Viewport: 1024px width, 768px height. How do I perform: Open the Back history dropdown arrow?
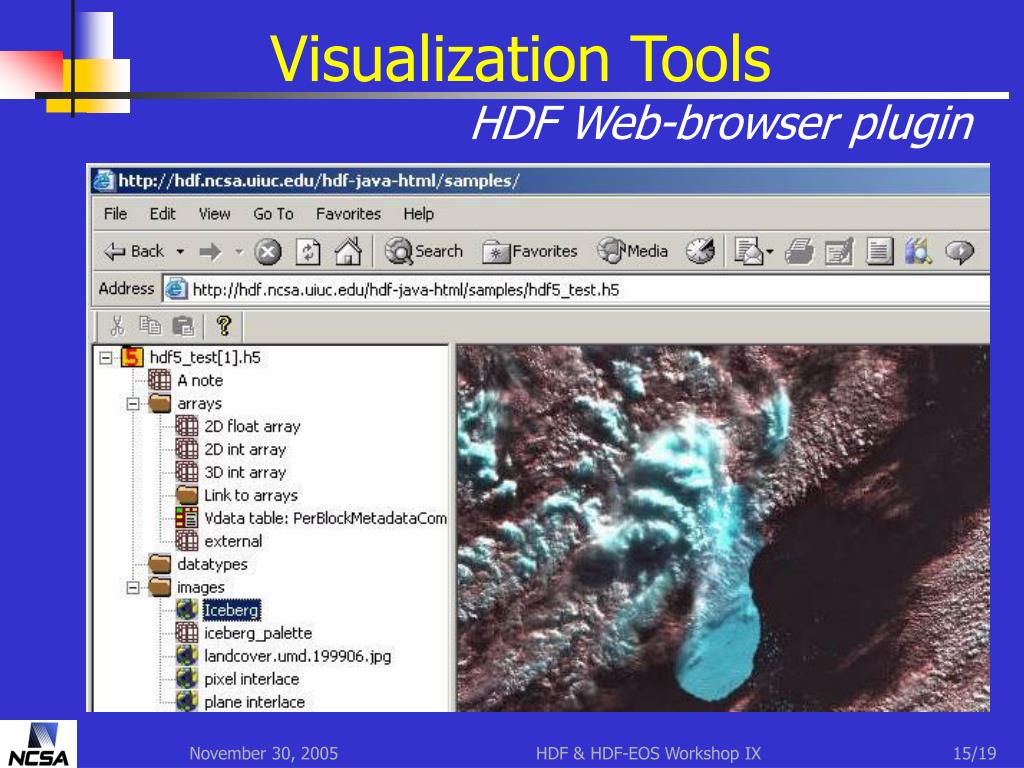(x=180, y=251)
